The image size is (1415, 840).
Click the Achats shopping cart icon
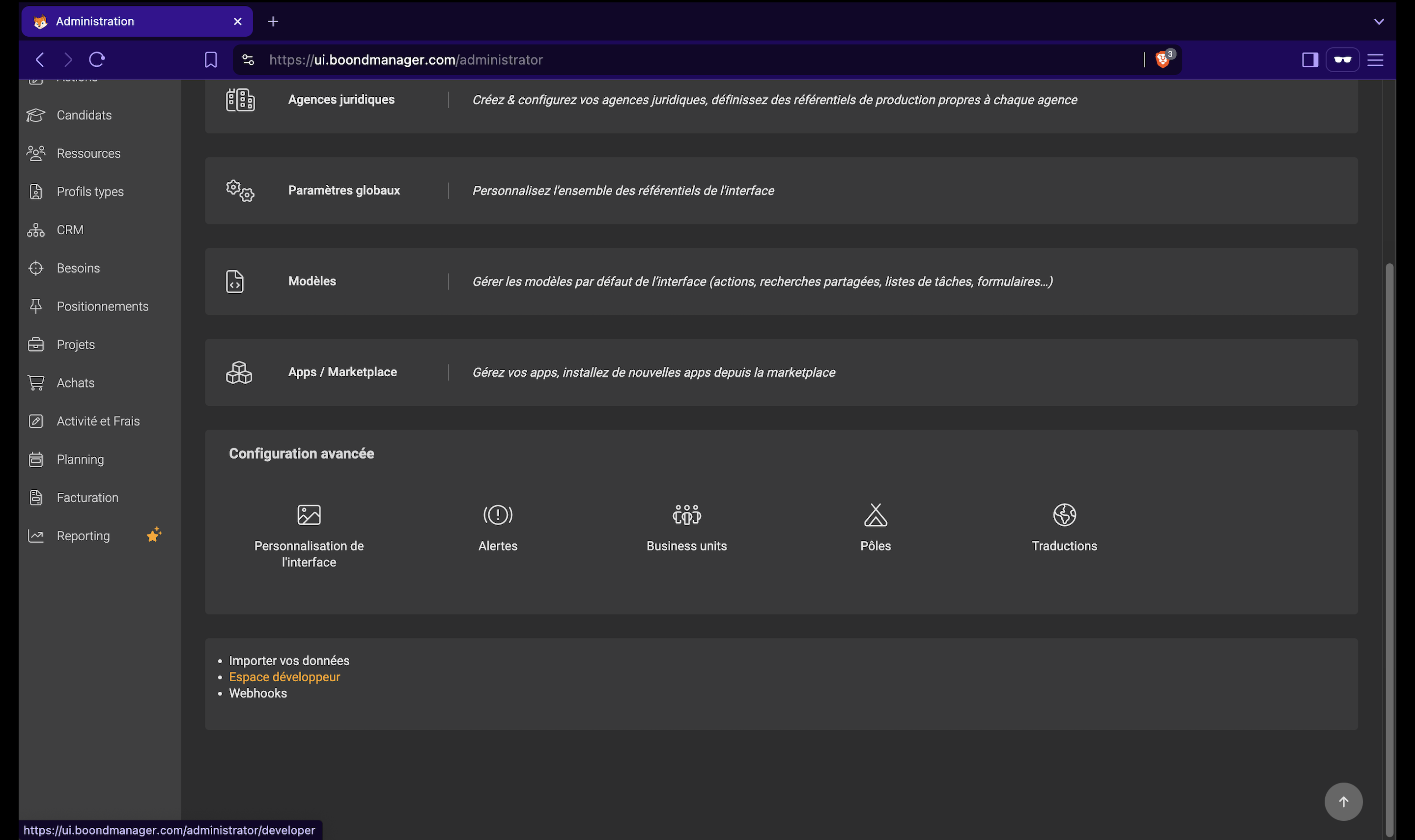coord(36,383)
